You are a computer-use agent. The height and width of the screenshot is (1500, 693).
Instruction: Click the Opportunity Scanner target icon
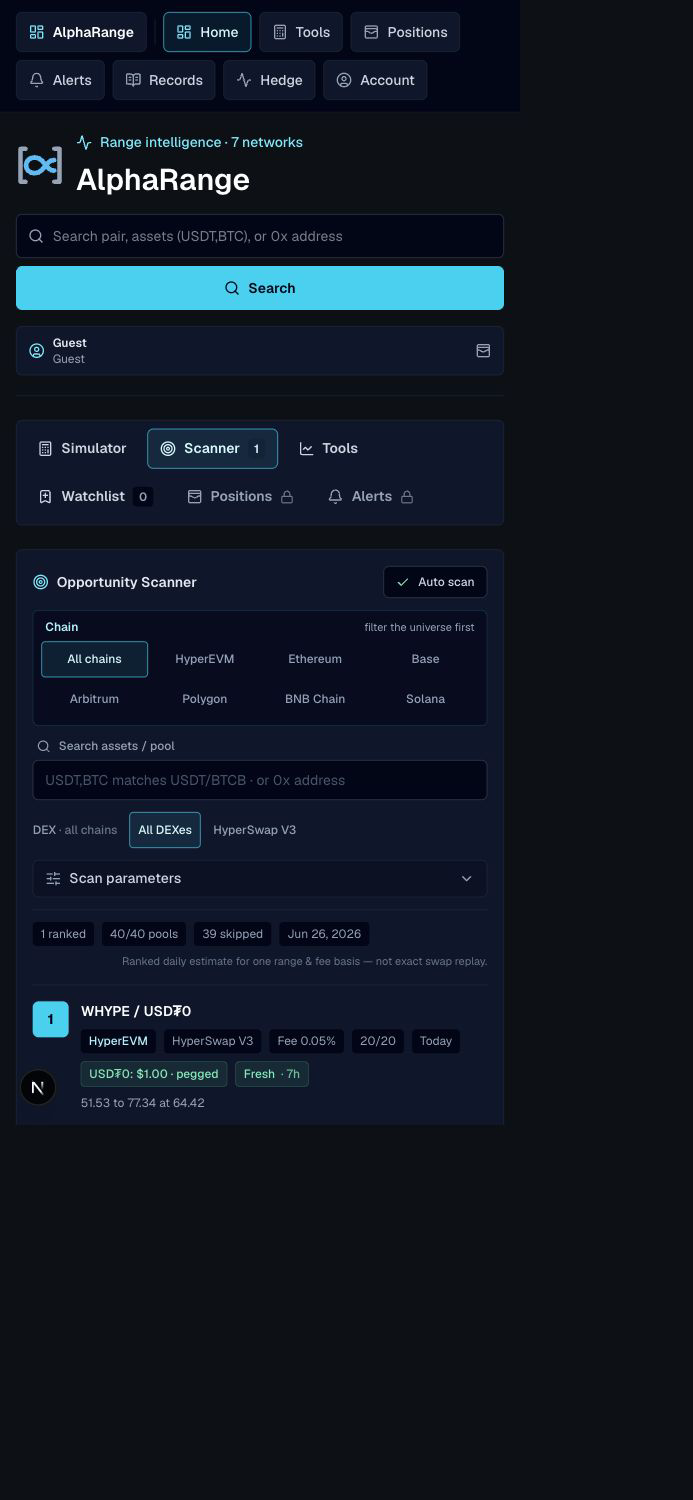tap(41, 582)
